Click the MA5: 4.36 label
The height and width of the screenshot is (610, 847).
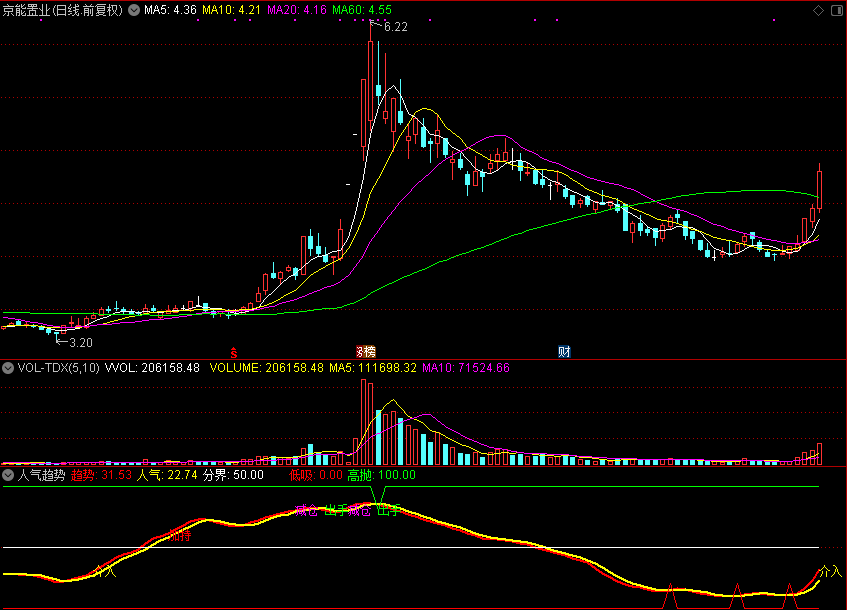pos(170,10)
